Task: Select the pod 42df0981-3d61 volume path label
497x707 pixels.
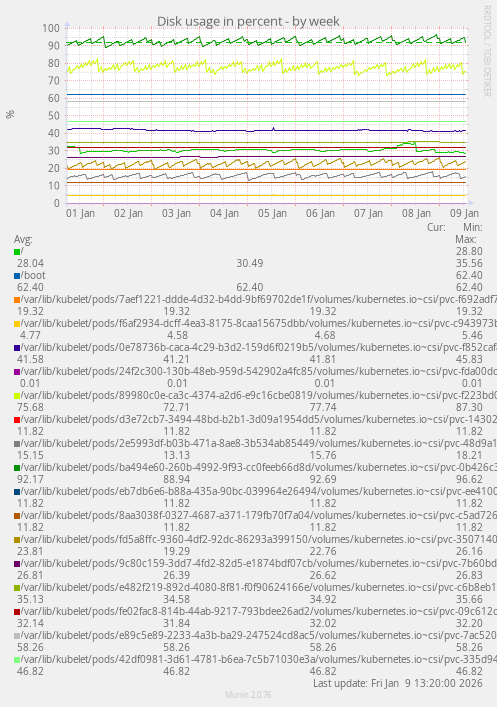Action: [259, 659]
